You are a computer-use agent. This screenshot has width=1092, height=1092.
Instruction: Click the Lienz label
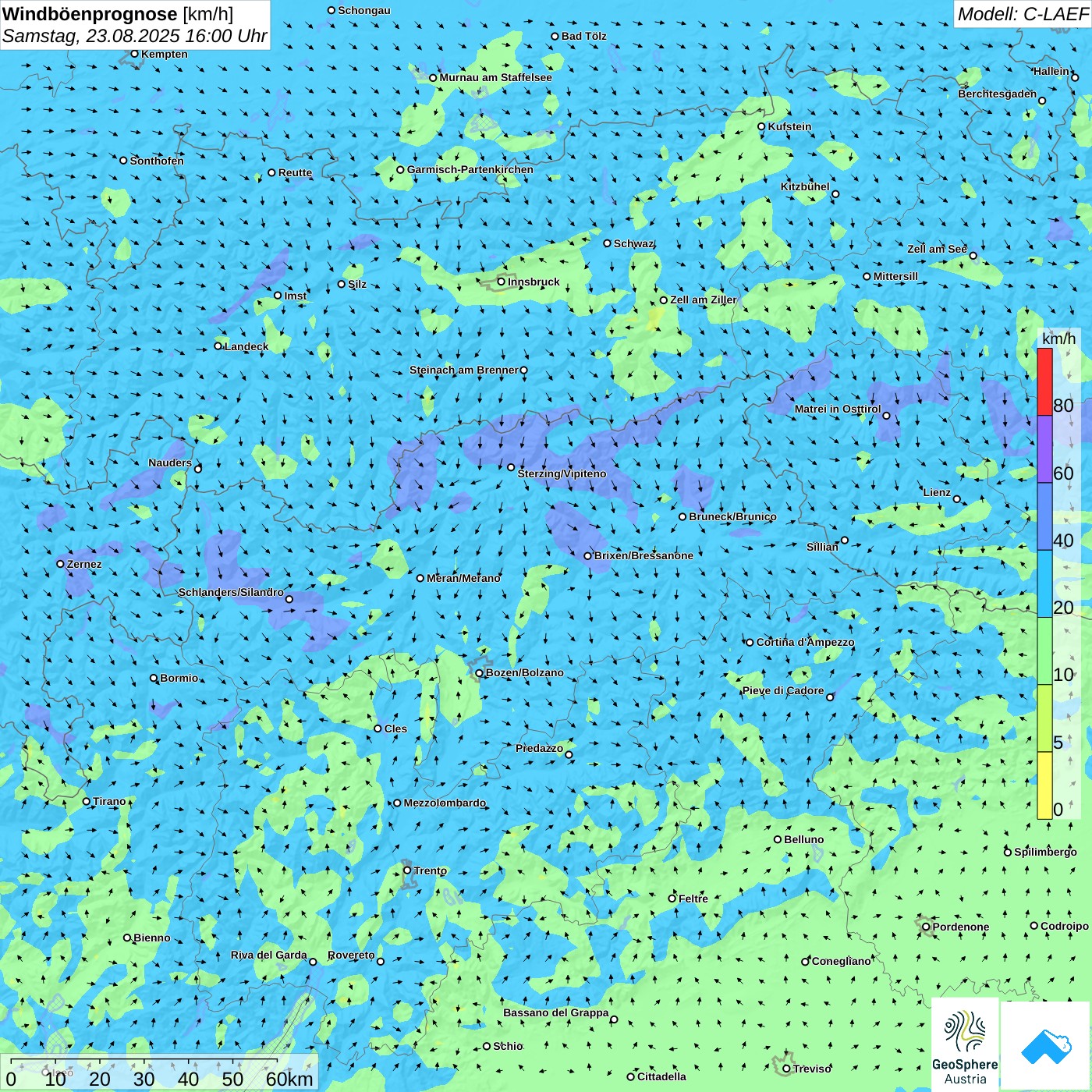(x=937, y=492)
